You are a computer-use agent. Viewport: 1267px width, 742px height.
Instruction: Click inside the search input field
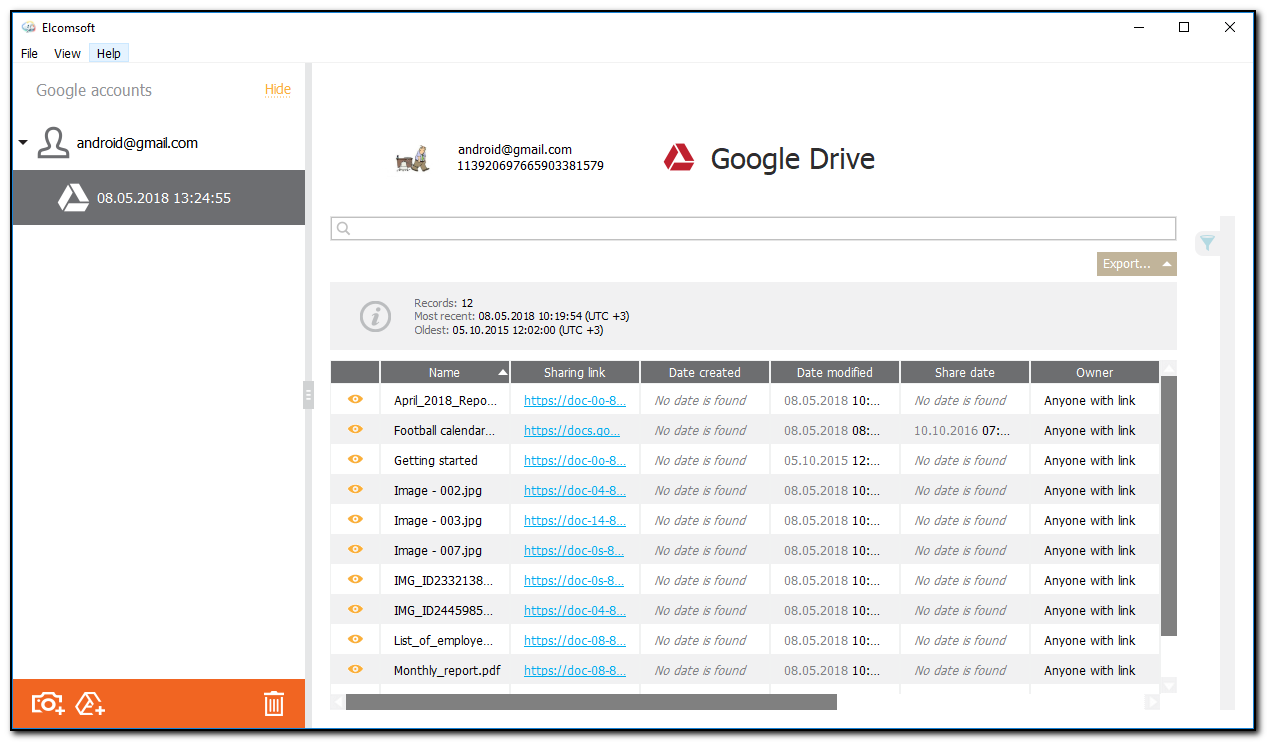point(700,228)
